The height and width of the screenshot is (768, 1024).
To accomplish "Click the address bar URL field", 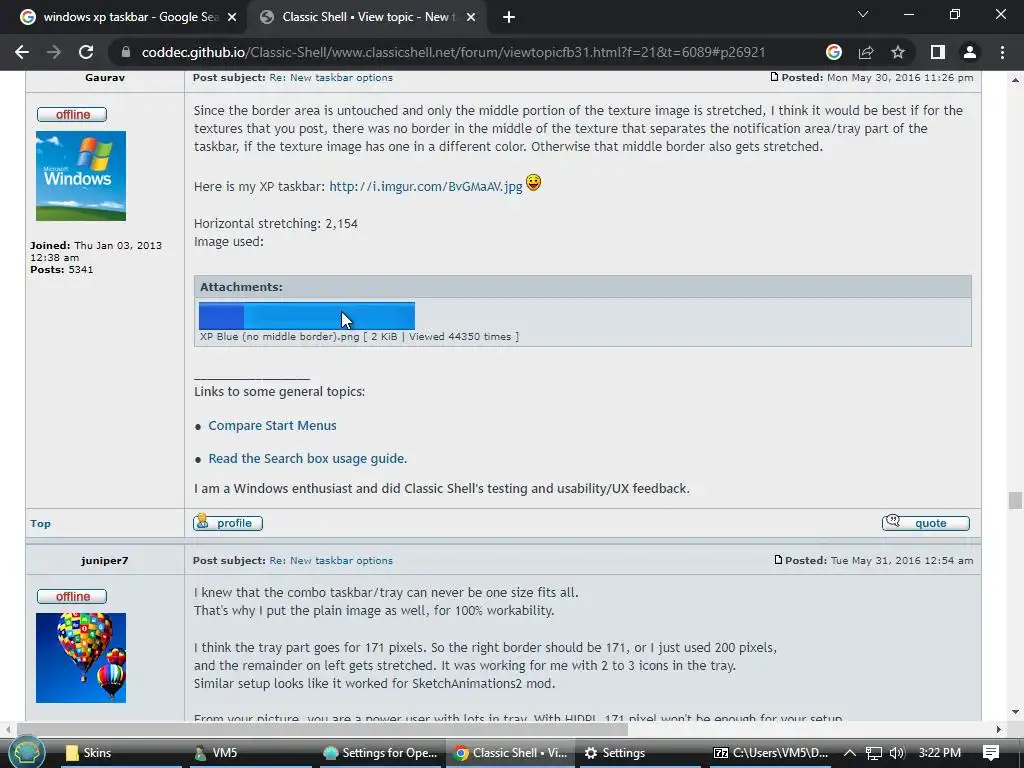I will [x=453, y=52].
